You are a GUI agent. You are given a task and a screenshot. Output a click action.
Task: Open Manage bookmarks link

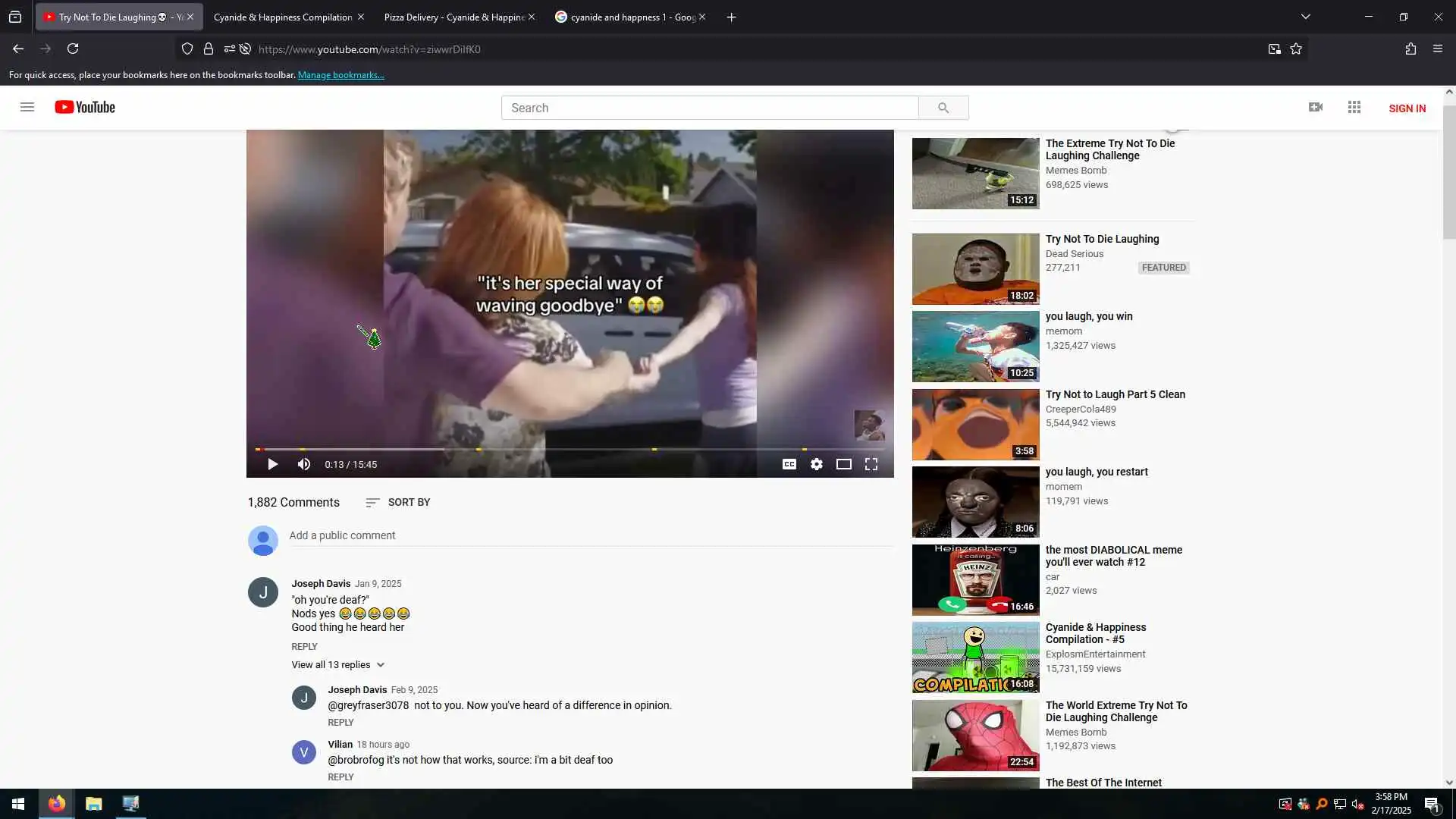(340, 75)
